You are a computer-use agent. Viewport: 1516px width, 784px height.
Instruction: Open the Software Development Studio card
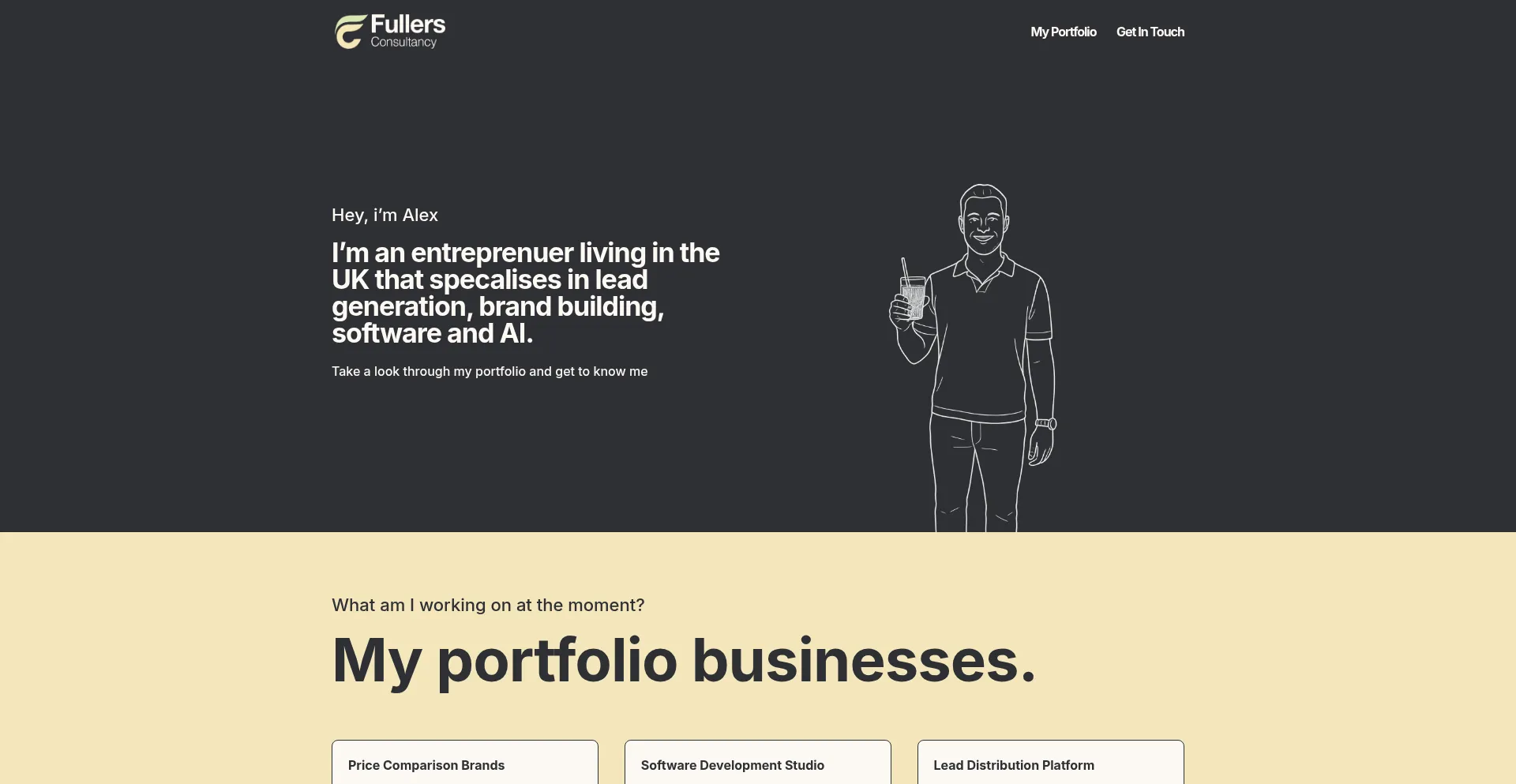tap(757, 764)
